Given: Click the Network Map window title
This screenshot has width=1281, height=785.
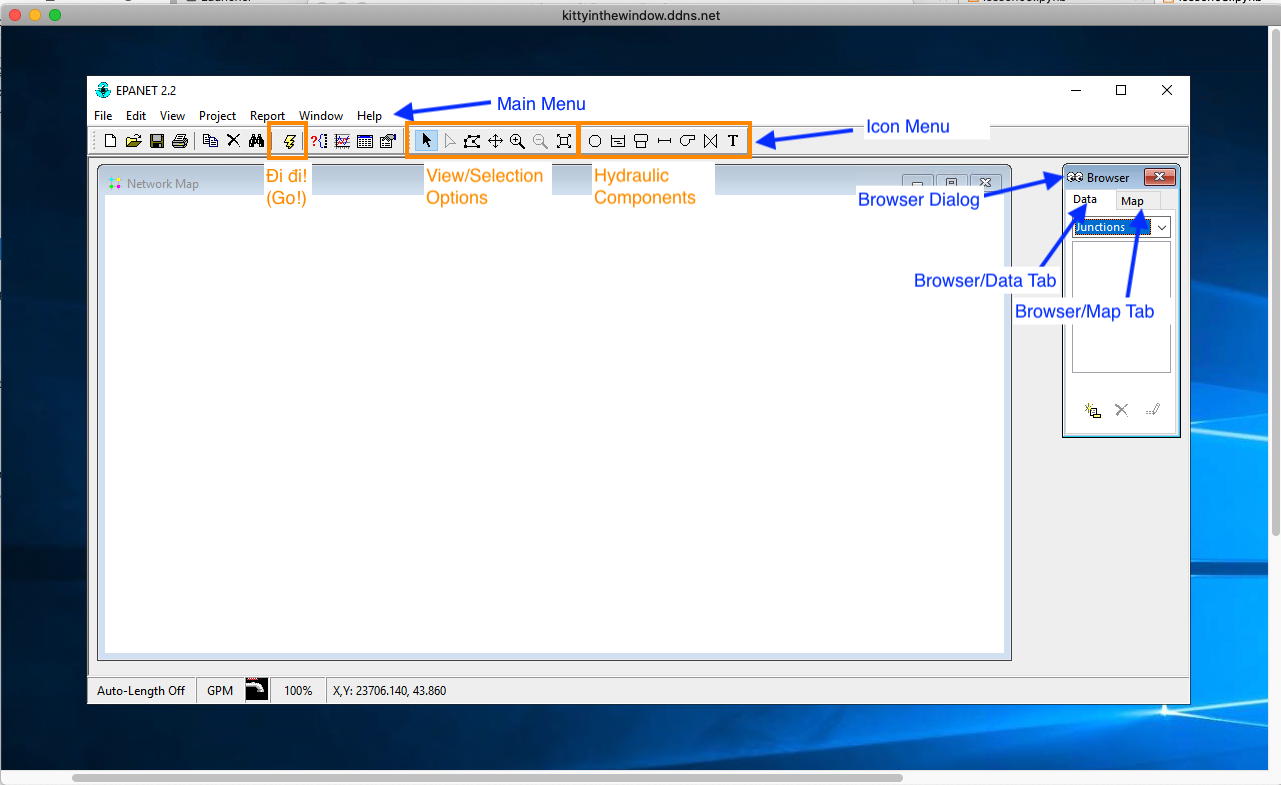Looking at the screenshot, I should 163,184.
